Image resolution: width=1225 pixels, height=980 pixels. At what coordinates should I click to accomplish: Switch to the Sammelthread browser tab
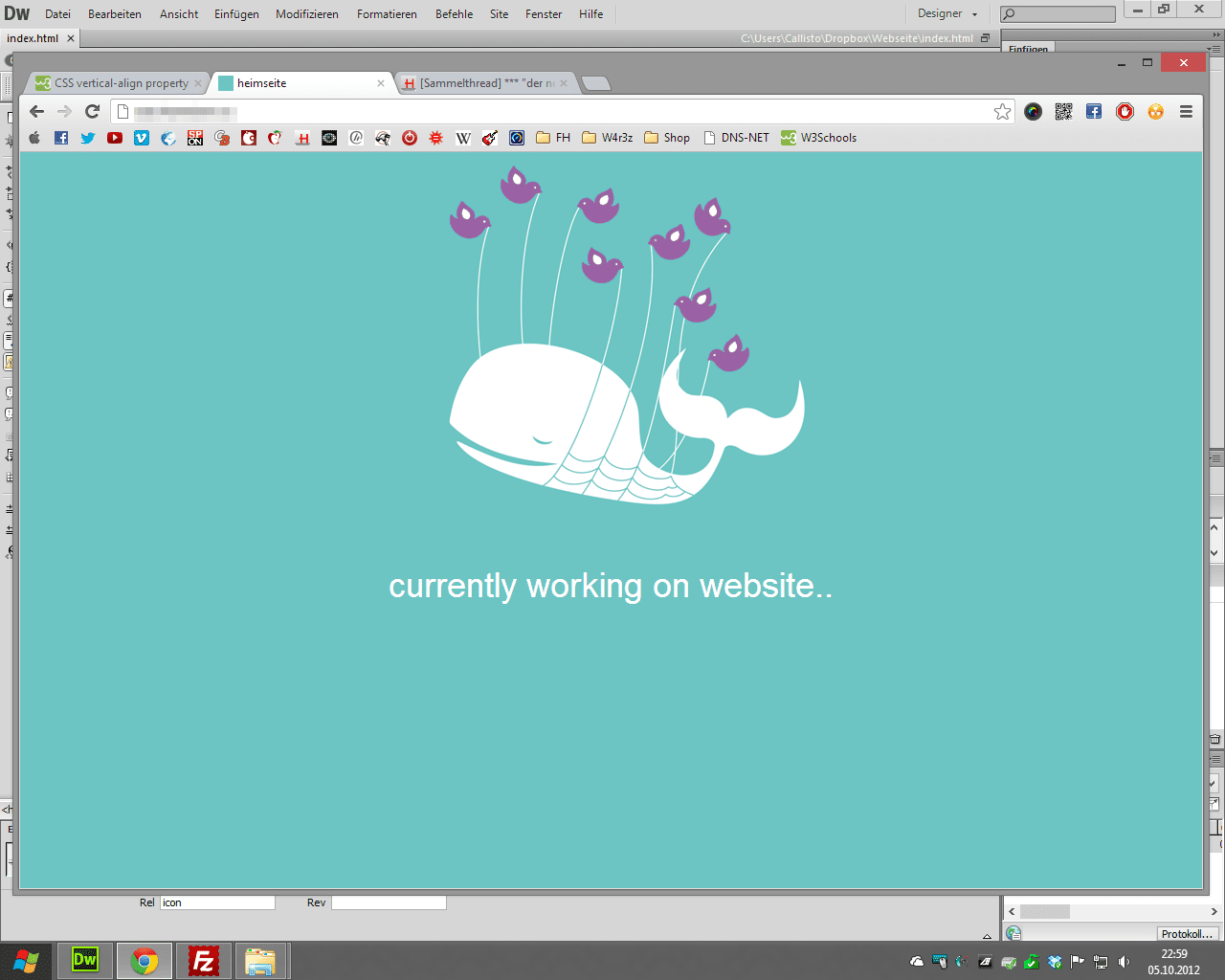coord(486,83)
